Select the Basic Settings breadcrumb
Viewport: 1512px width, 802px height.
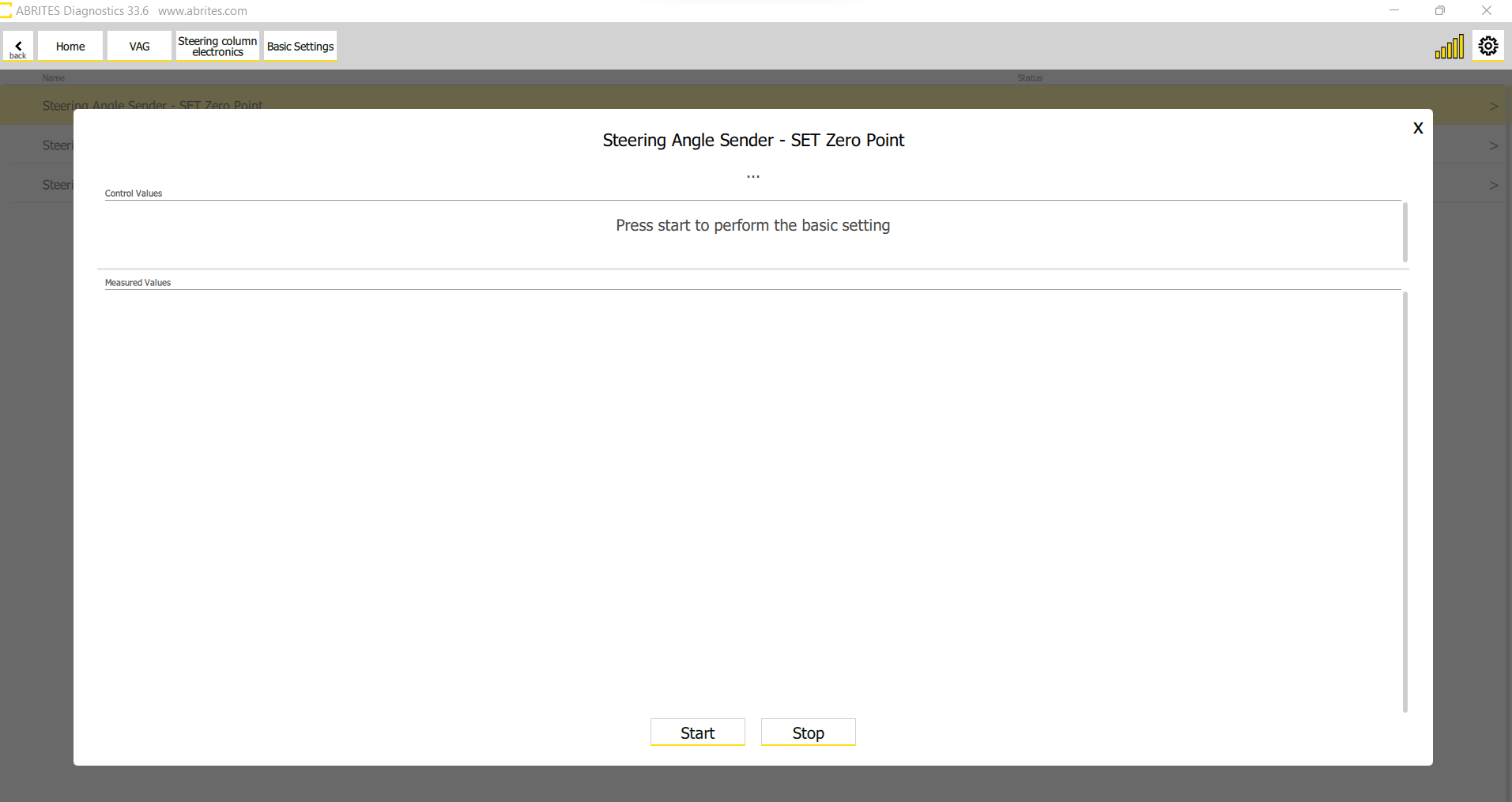[300, 46]
